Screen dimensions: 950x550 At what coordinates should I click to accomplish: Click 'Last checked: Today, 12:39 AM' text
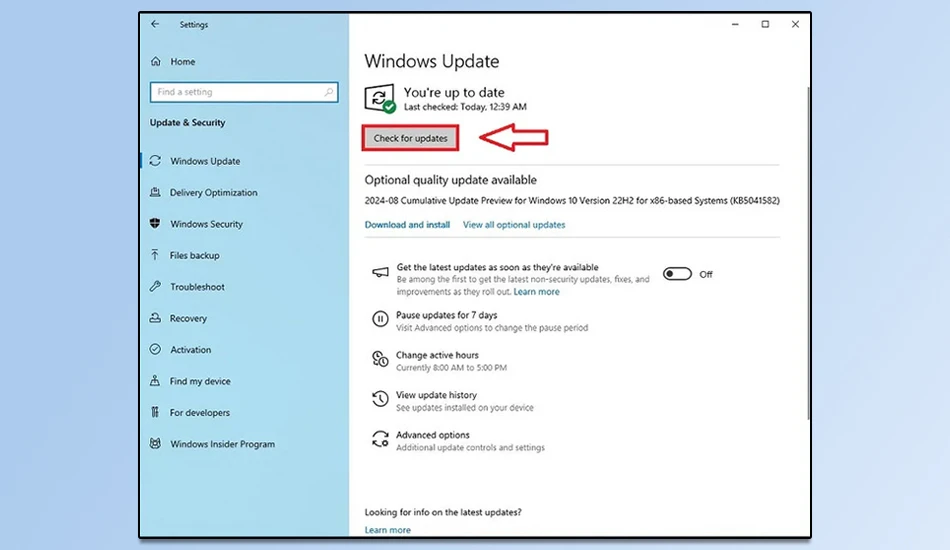tap(465, 107)
